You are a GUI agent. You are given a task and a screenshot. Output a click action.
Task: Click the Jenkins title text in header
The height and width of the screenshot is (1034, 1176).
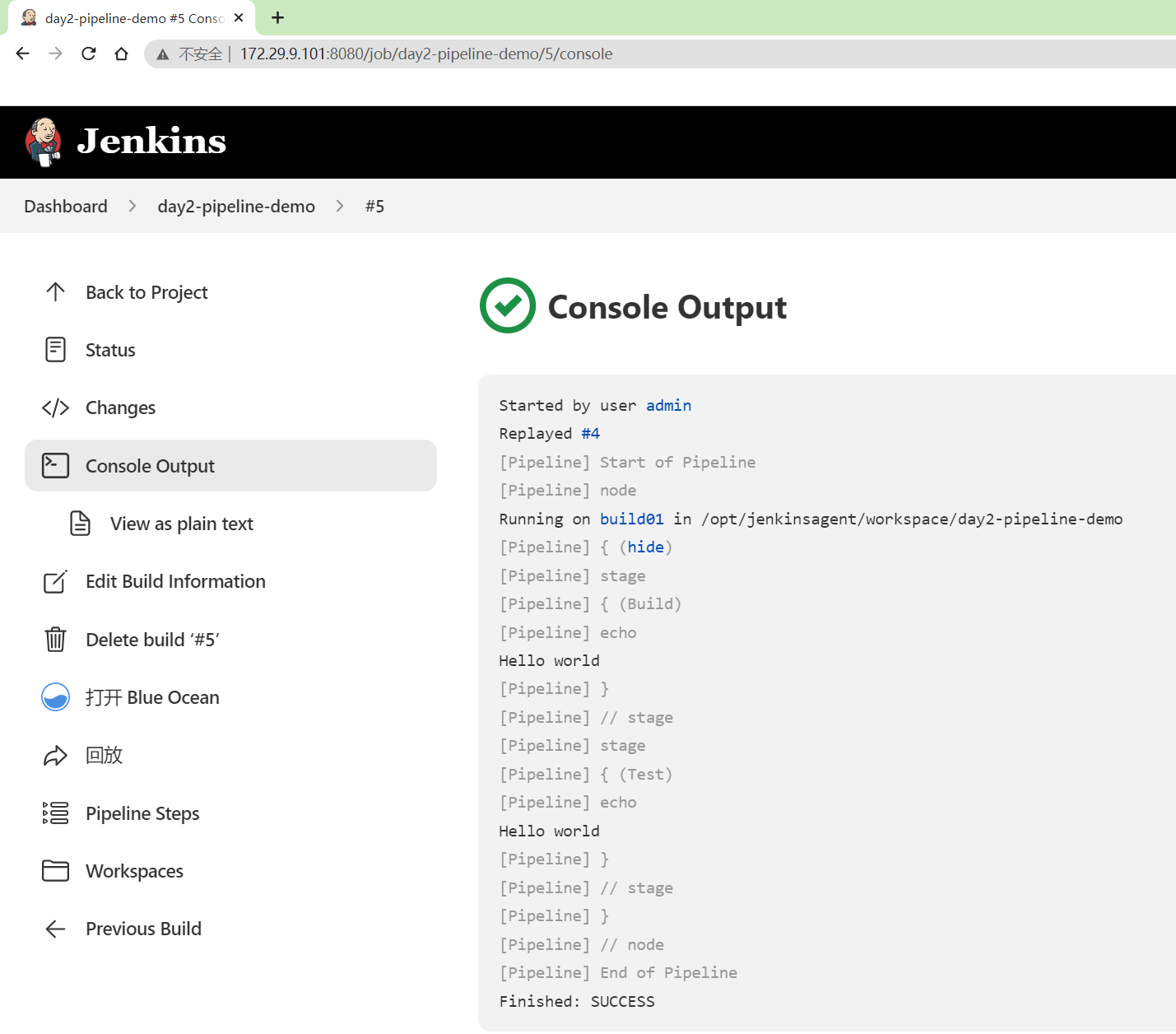point(151,142)
